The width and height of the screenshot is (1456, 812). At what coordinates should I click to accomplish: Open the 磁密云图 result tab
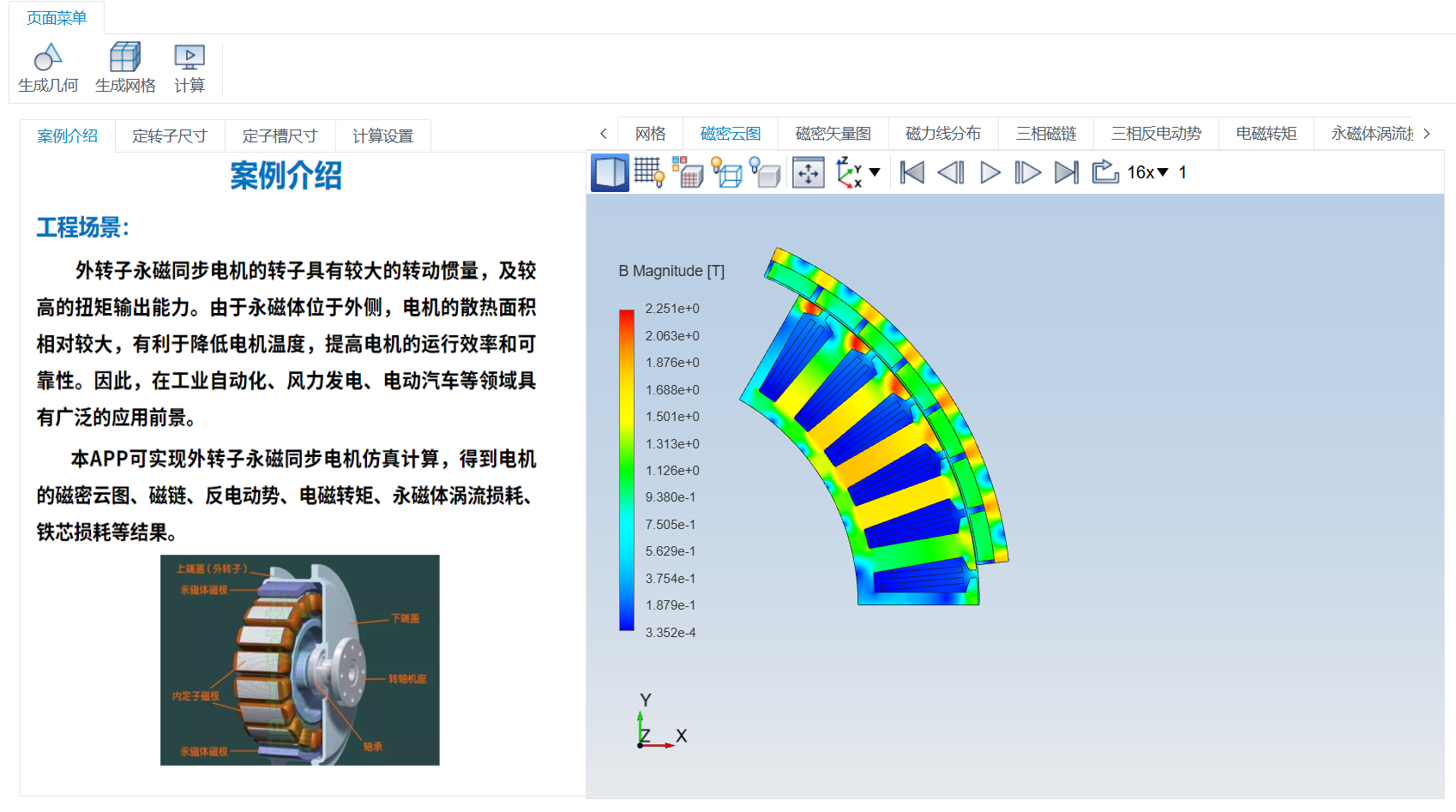coord(731,134)
